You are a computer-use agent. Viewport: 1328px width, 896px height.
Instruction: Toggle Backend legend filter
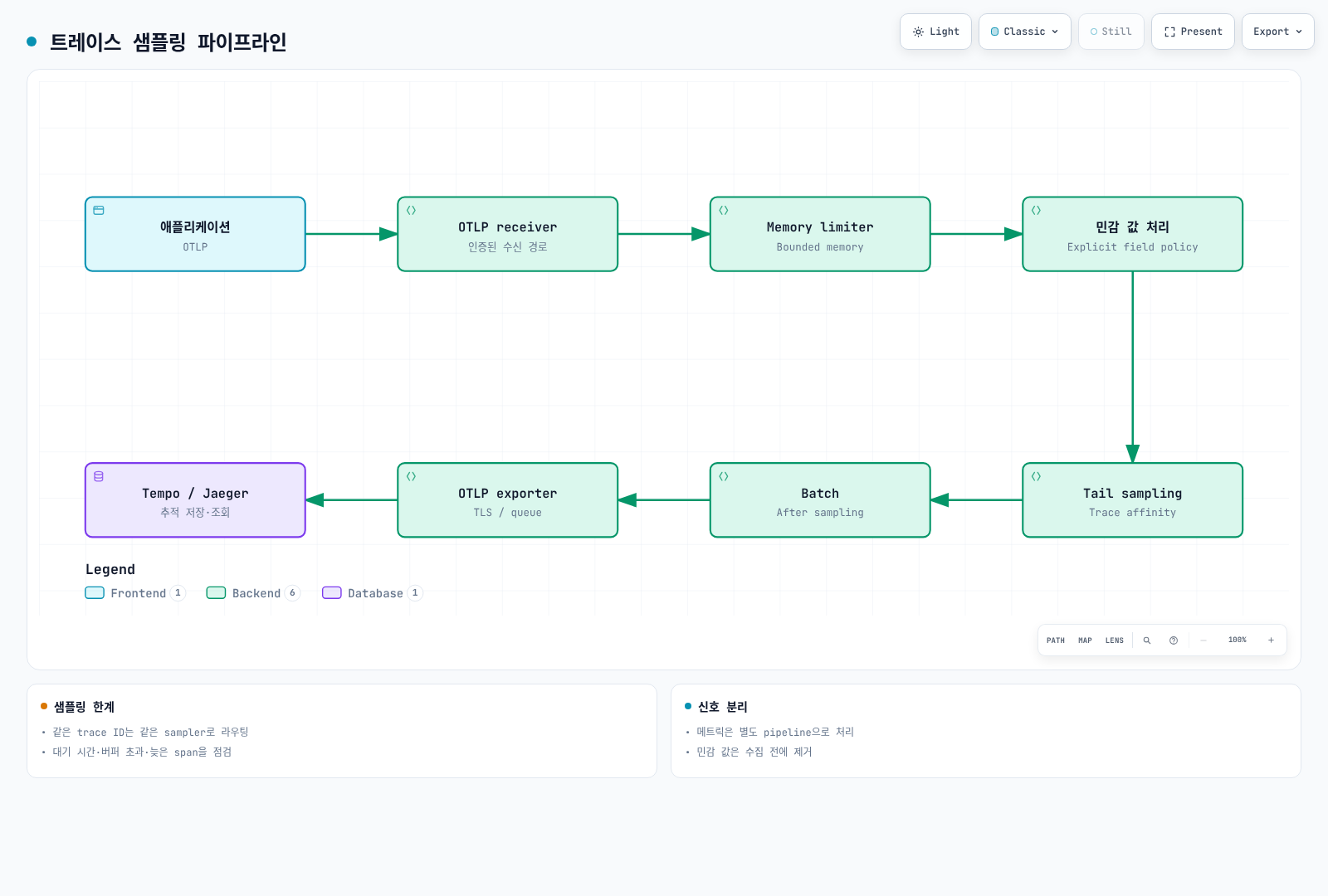253,593
